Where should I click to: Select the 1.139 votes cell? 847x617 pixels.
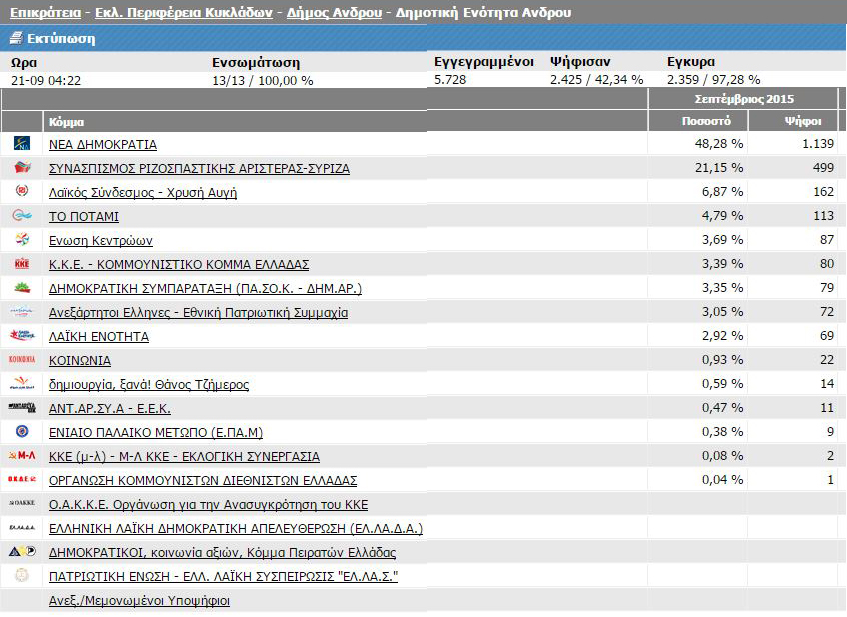(x=818, y=144)
